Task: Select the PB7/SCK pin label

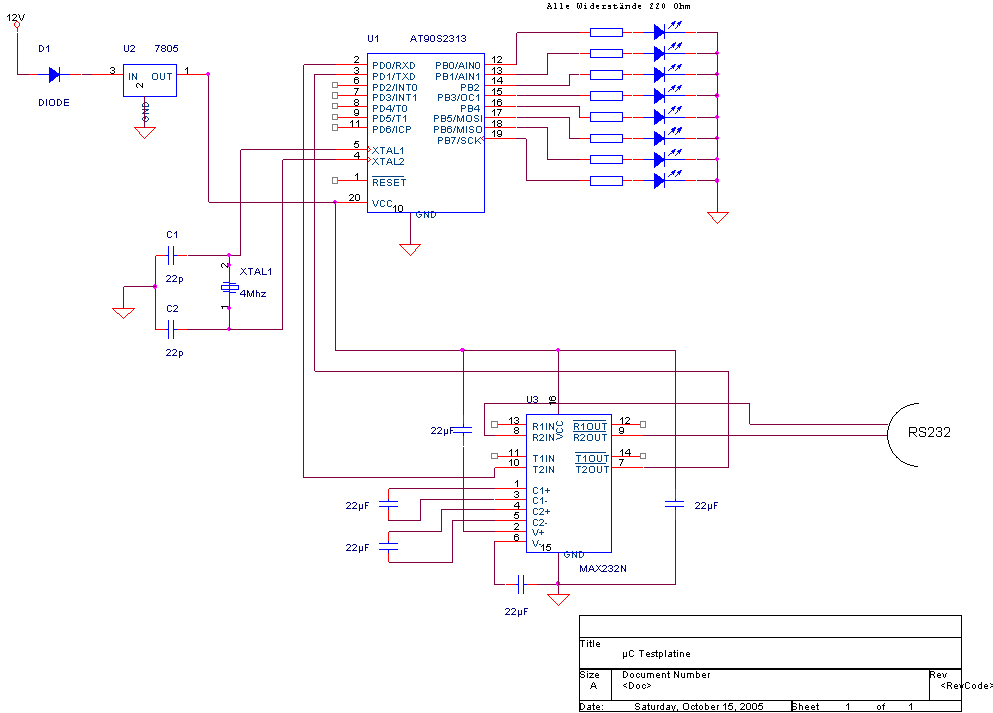Action: click(459, 141)
